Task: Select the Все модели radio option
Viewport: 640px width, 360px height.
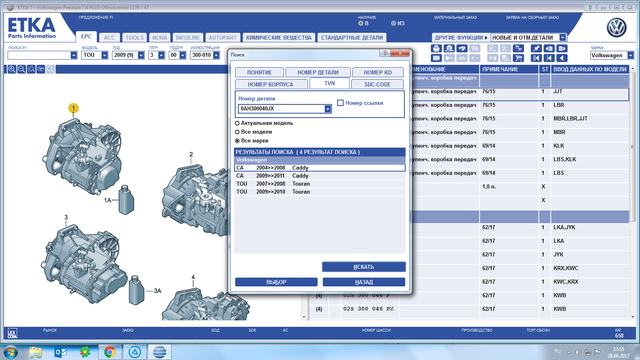Action: pos(237,132)
